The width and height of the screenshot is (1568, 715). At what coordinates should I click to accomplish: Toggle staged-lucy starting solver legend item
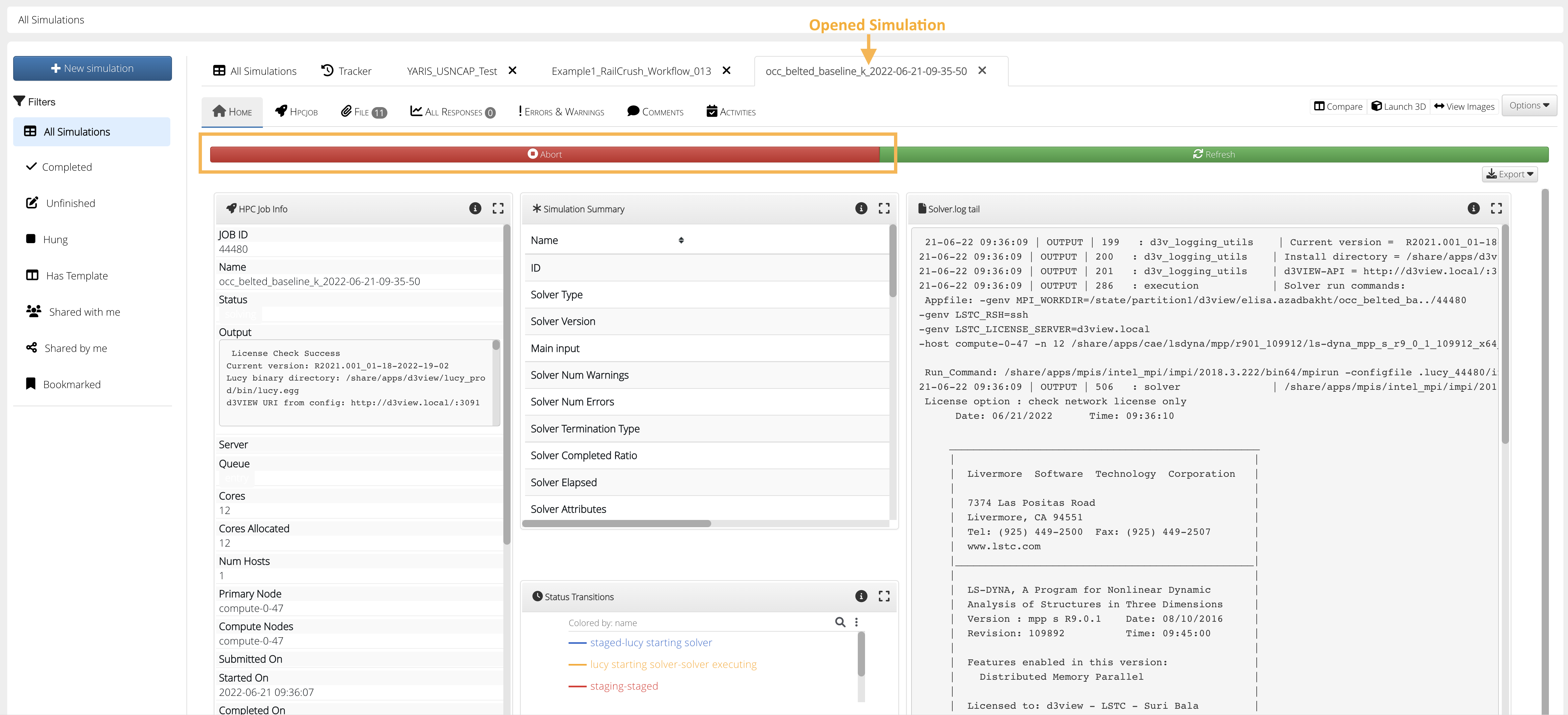pos(640,643)
